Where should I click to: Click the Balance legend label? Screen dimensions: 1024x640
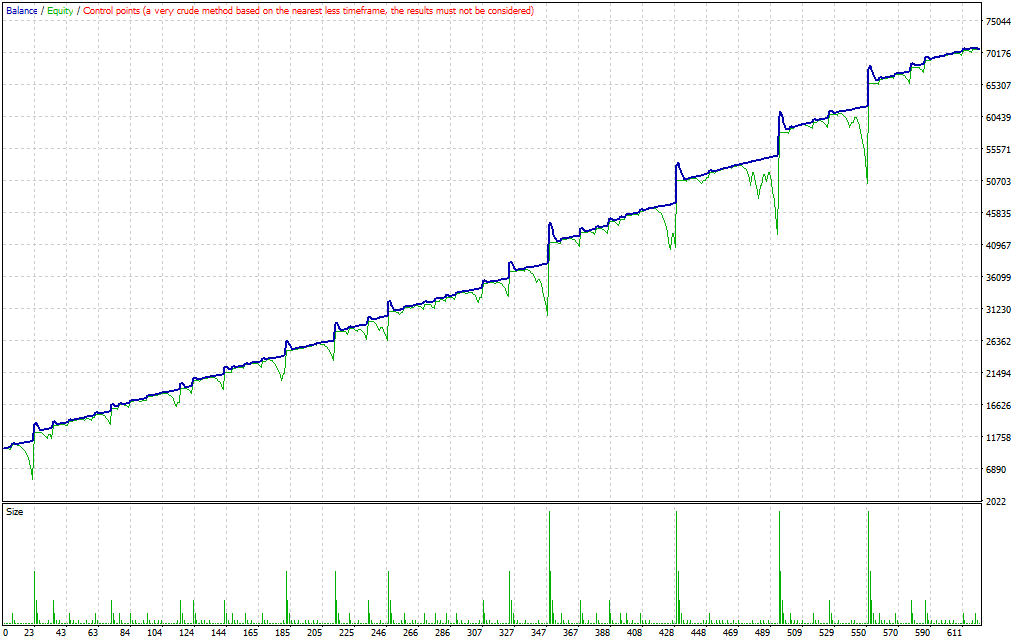pos(22,10)
